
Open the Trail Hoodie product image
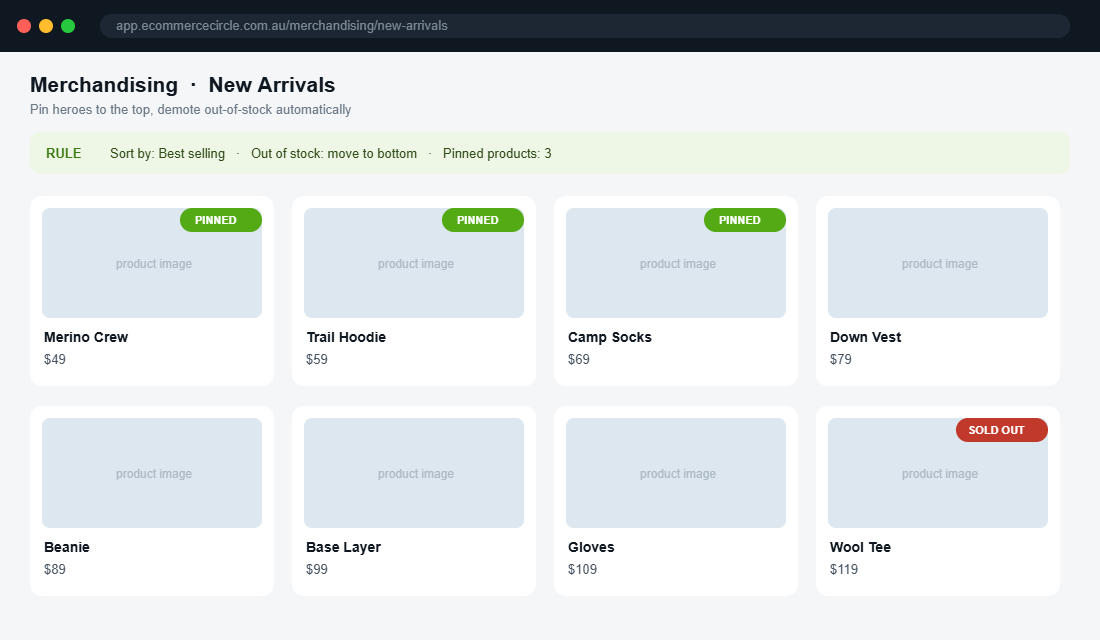coord(414,263)
